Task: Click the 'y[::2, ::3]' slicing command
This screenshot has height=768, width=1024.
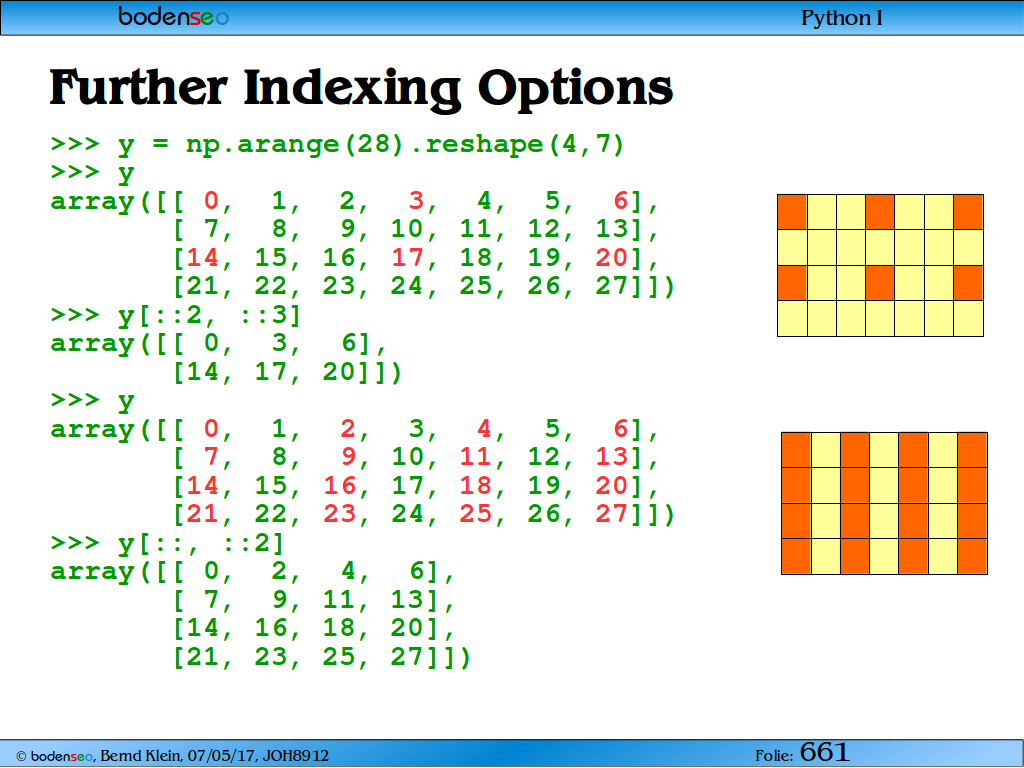Action: tap(210, 315)
